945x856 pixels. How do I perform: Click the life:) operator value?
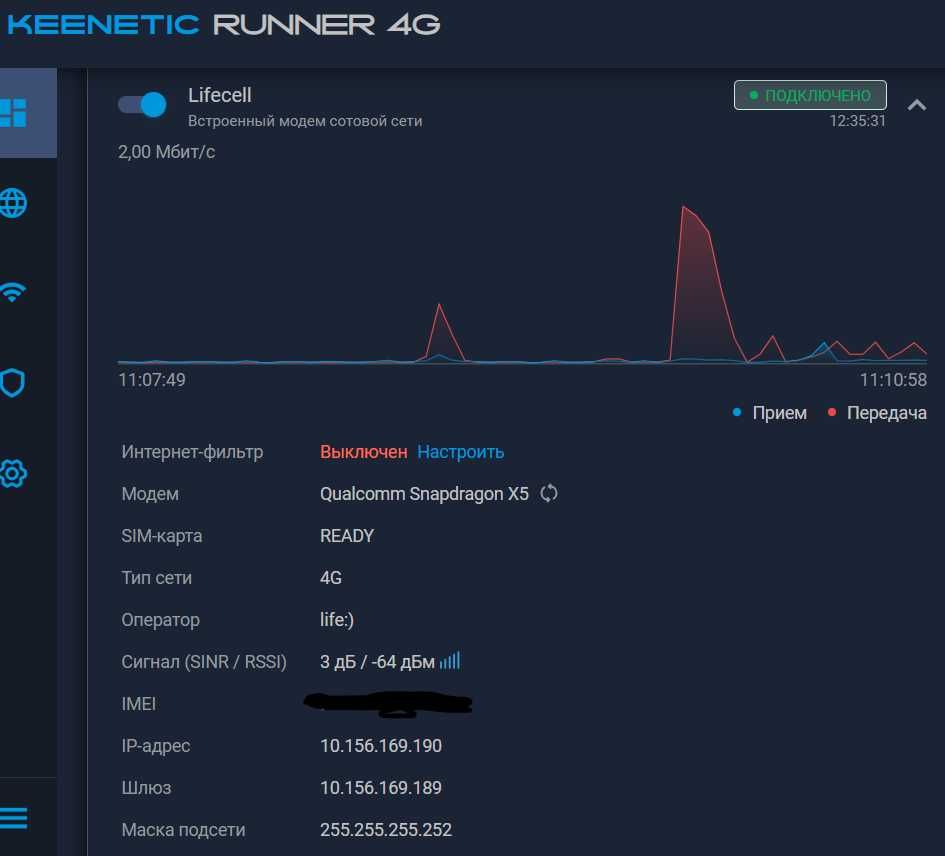337,620
